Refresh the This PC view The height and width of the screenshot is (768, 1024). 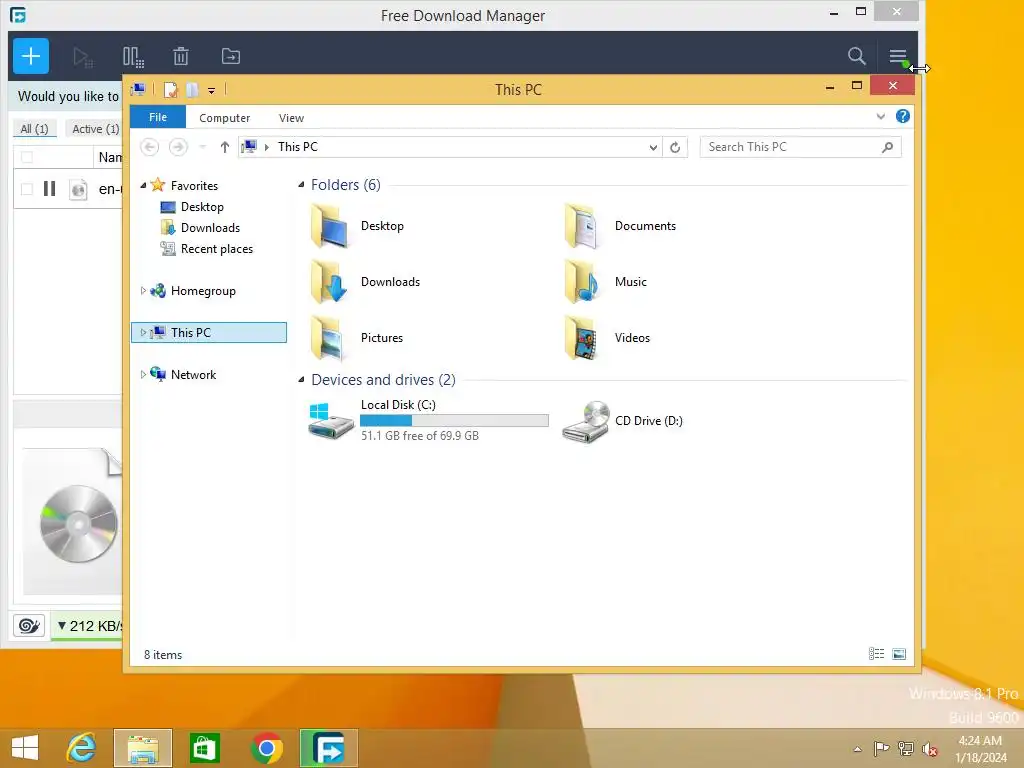675,148
